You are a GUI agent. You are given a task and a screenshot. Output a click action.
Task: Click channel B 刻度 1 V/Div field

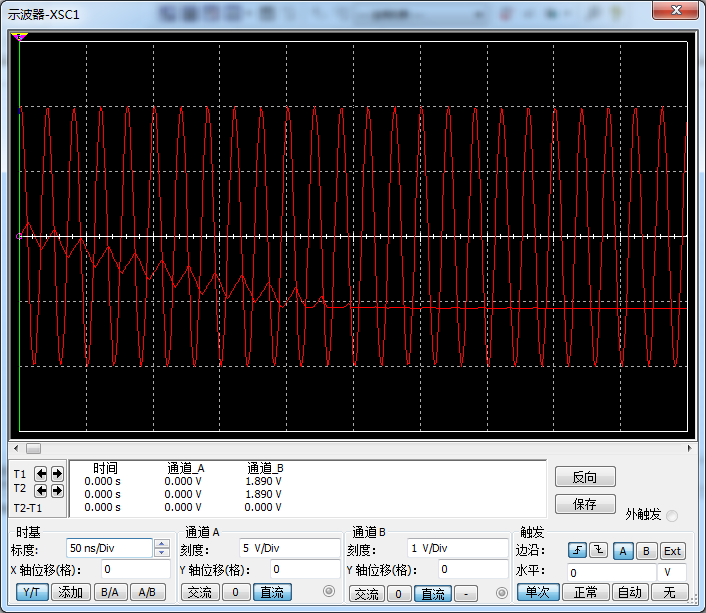click(x=457, y=548)
